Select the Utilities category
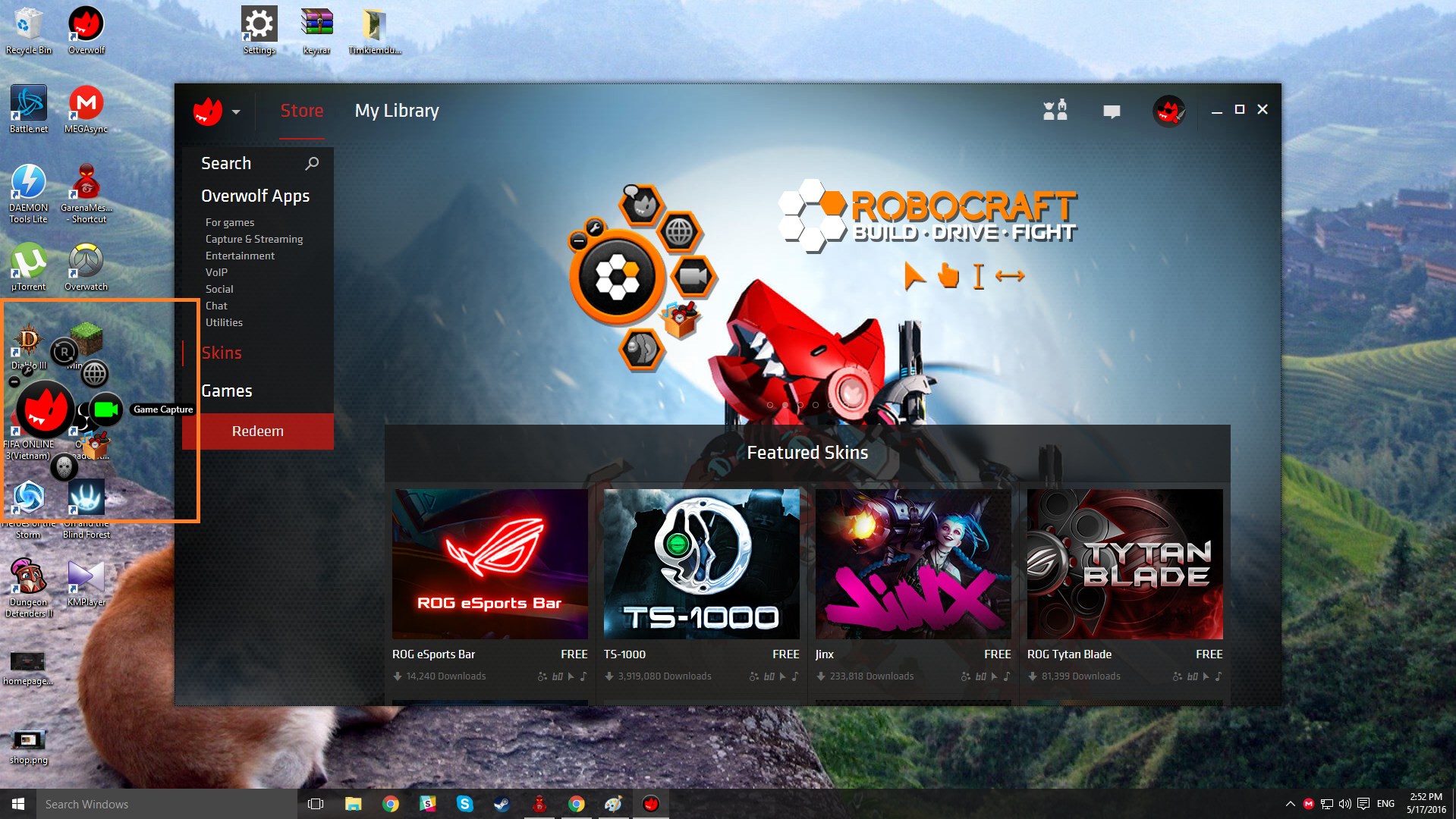This screenshot has width=1456, height=819. [x=224, y=322]
